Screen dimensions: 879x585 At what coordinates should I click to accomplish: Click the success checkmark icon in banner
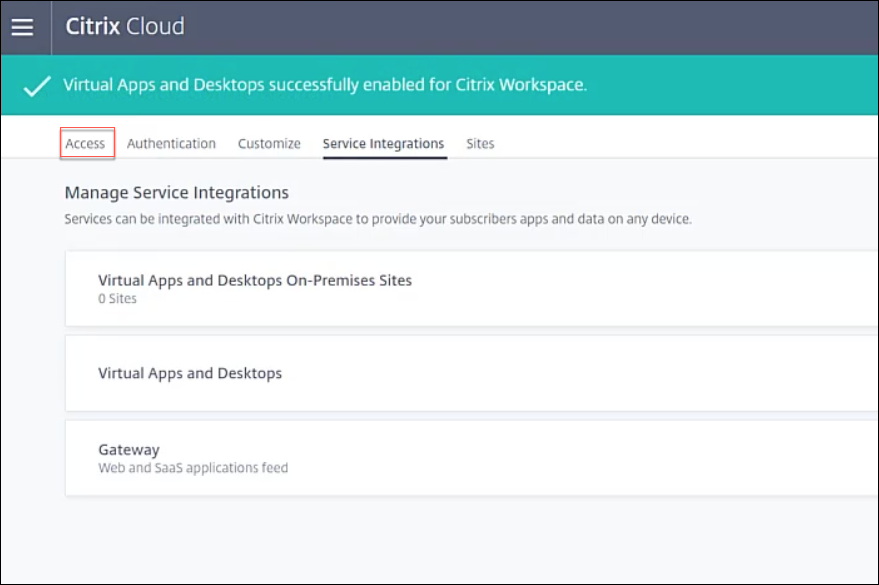click(36, 86)
